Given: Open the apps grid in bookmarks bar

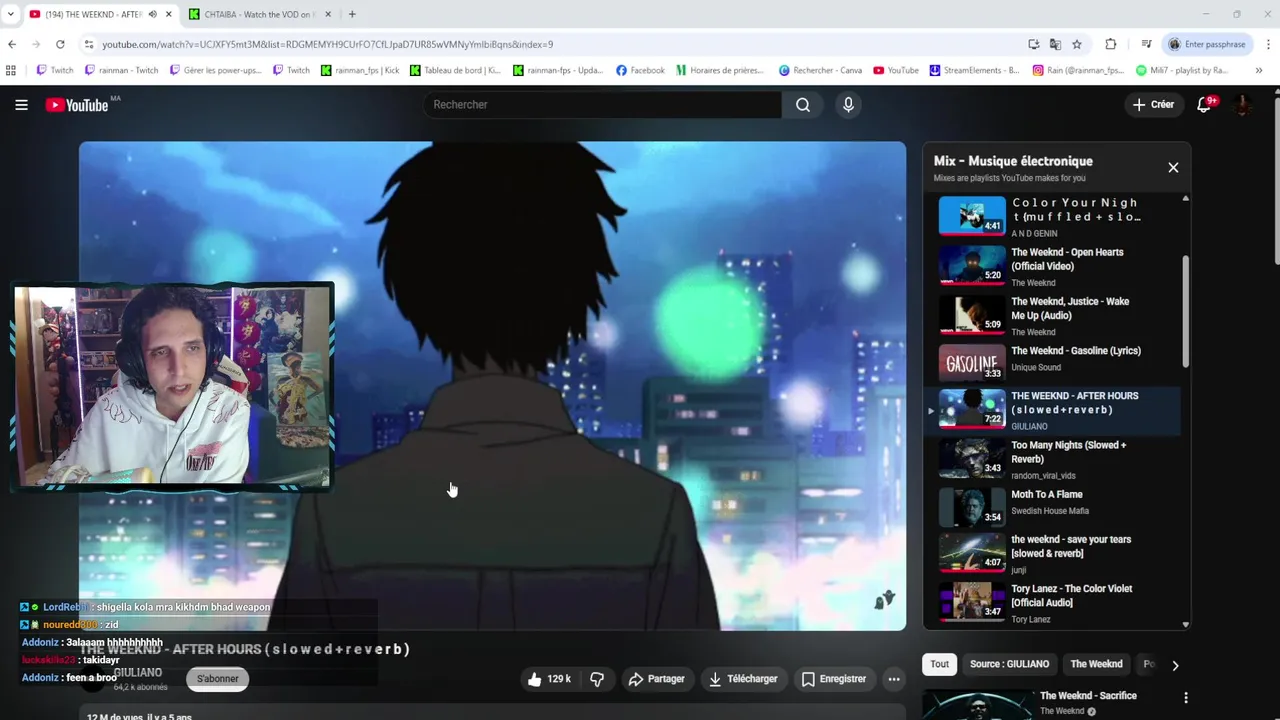Looking at the screenshot, I should tap(11, 70).
